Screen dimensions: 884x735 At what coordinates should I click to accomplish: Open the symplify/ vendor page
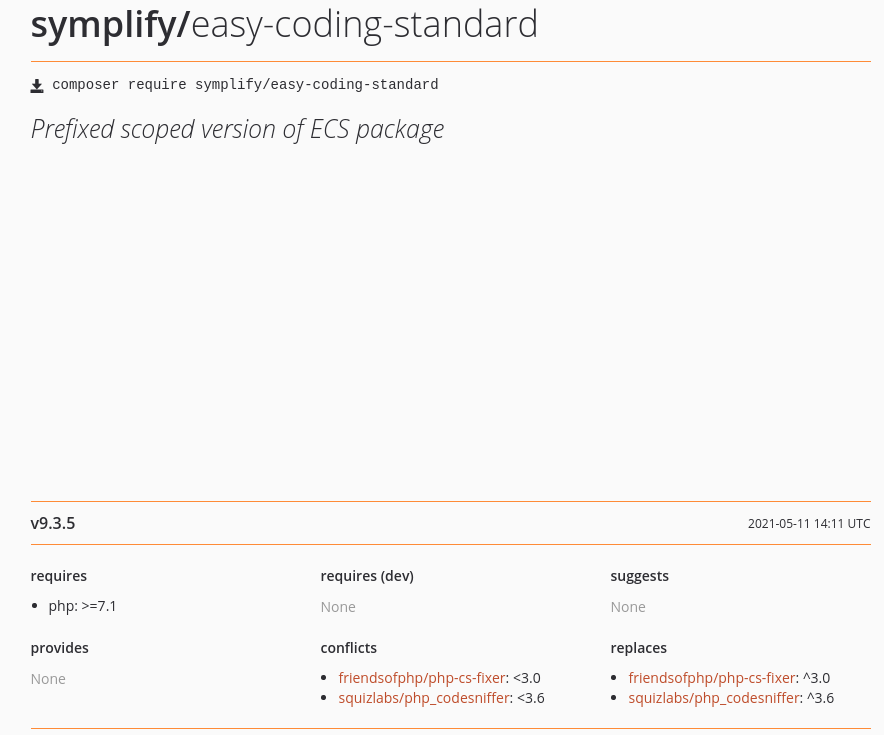click(x=110, y=24)
